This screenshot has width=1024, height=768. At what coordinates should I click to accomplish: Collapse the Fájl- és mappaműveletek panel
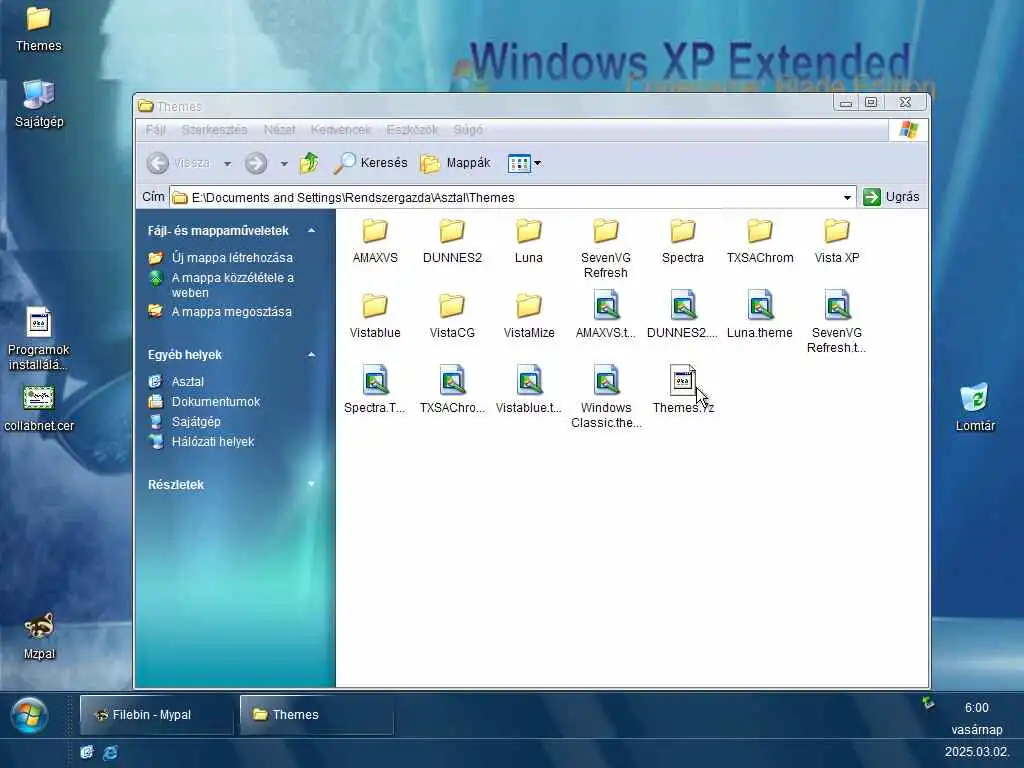pos(312,231)
